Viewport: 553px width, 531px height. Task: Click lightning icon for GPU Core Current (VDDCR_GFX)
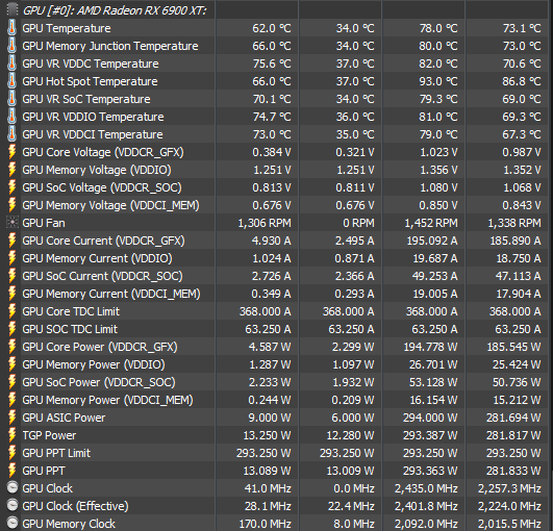[x=12, y=240]
